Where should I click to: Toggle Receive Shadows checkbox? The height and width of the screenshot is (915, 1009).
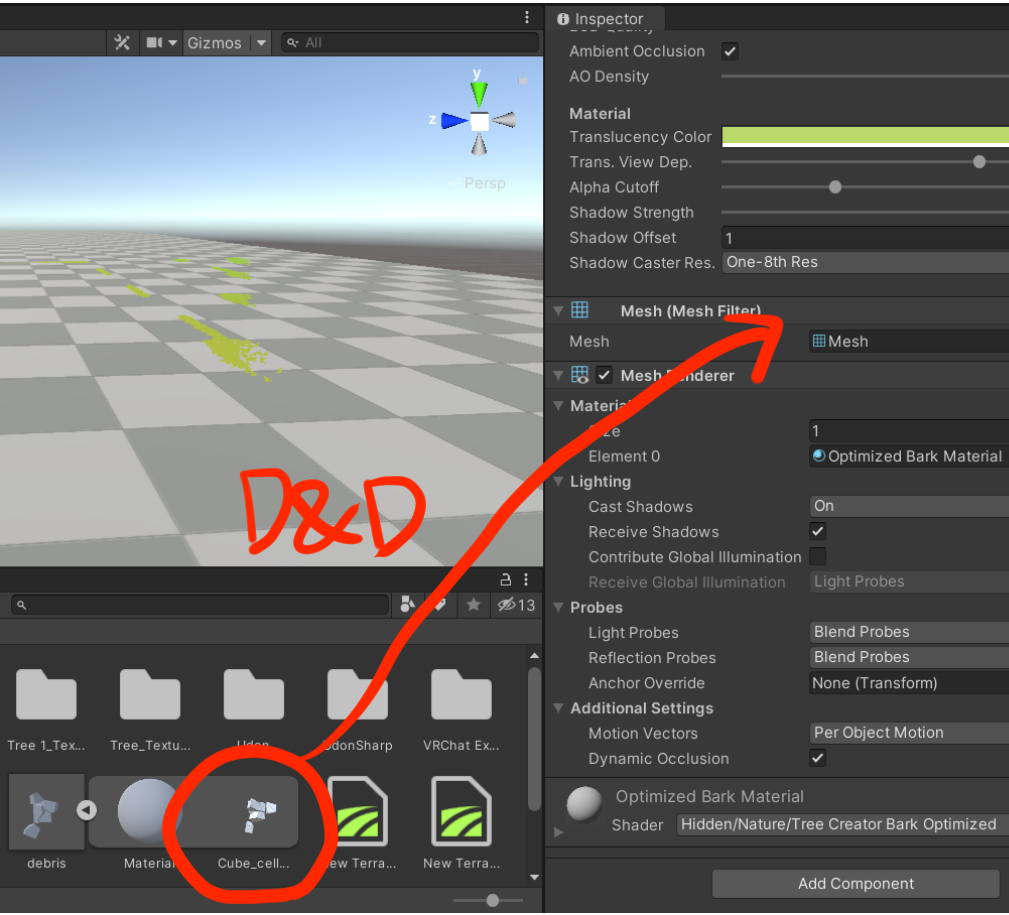pos(817,531)
